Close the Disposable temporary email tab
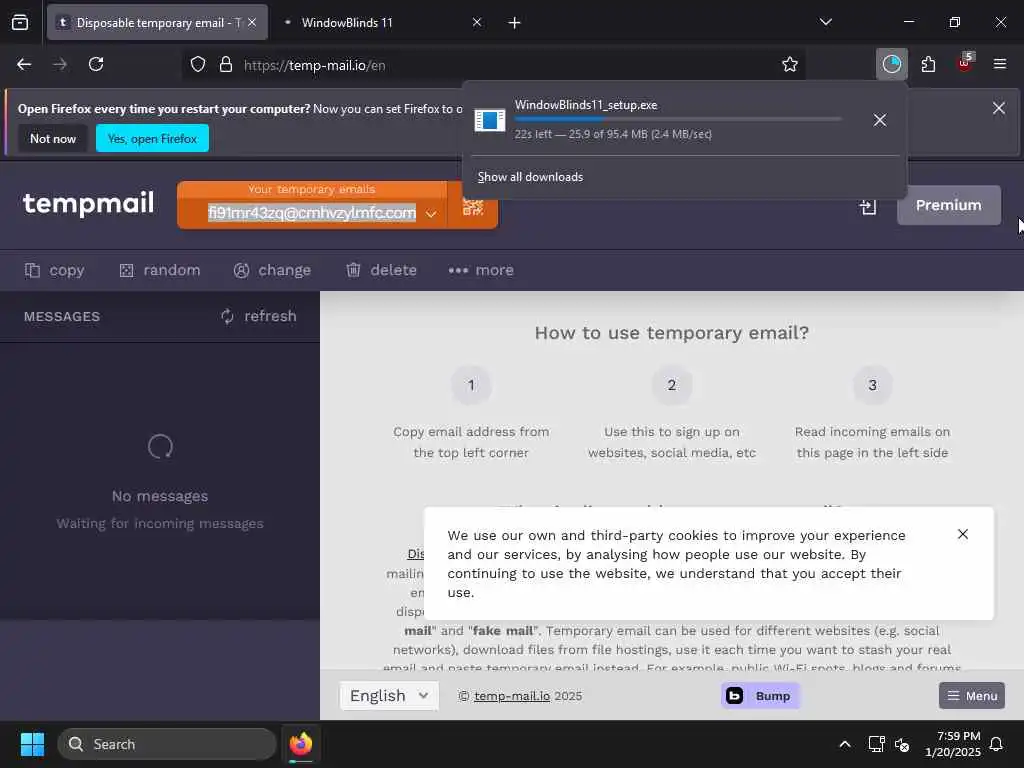Viewport: 1024px width, 768px height. tap(252, 22)
